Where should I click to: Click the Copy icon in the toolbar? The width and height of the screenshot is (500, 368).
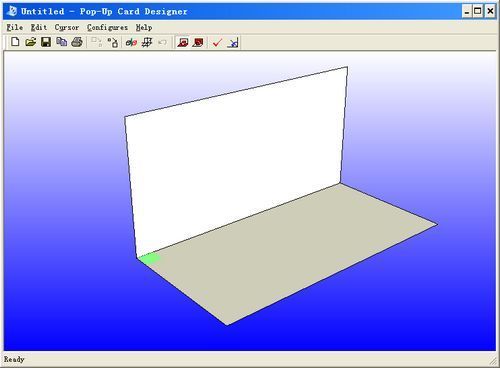point(62,42)
